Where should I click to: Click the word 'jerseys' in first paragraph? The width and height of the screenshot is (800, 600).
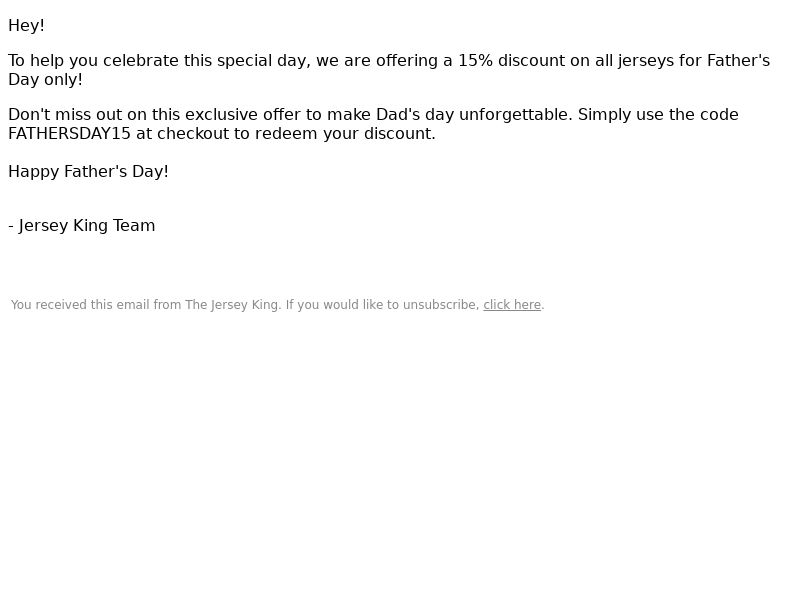coord(645,61)
